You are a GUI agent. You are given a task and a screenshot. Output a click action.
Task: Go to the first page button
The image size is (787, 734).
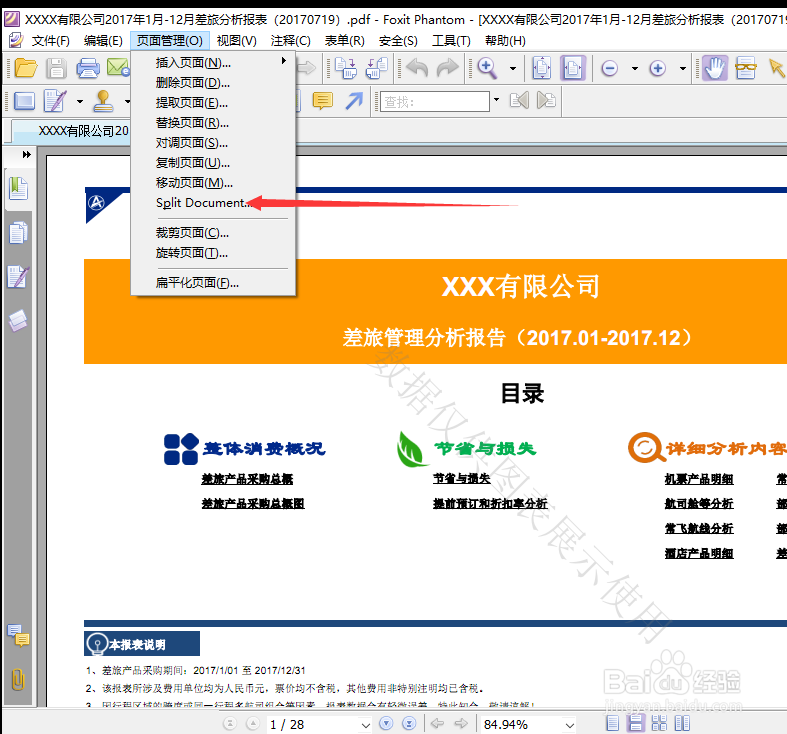click(x=230, y=723)
